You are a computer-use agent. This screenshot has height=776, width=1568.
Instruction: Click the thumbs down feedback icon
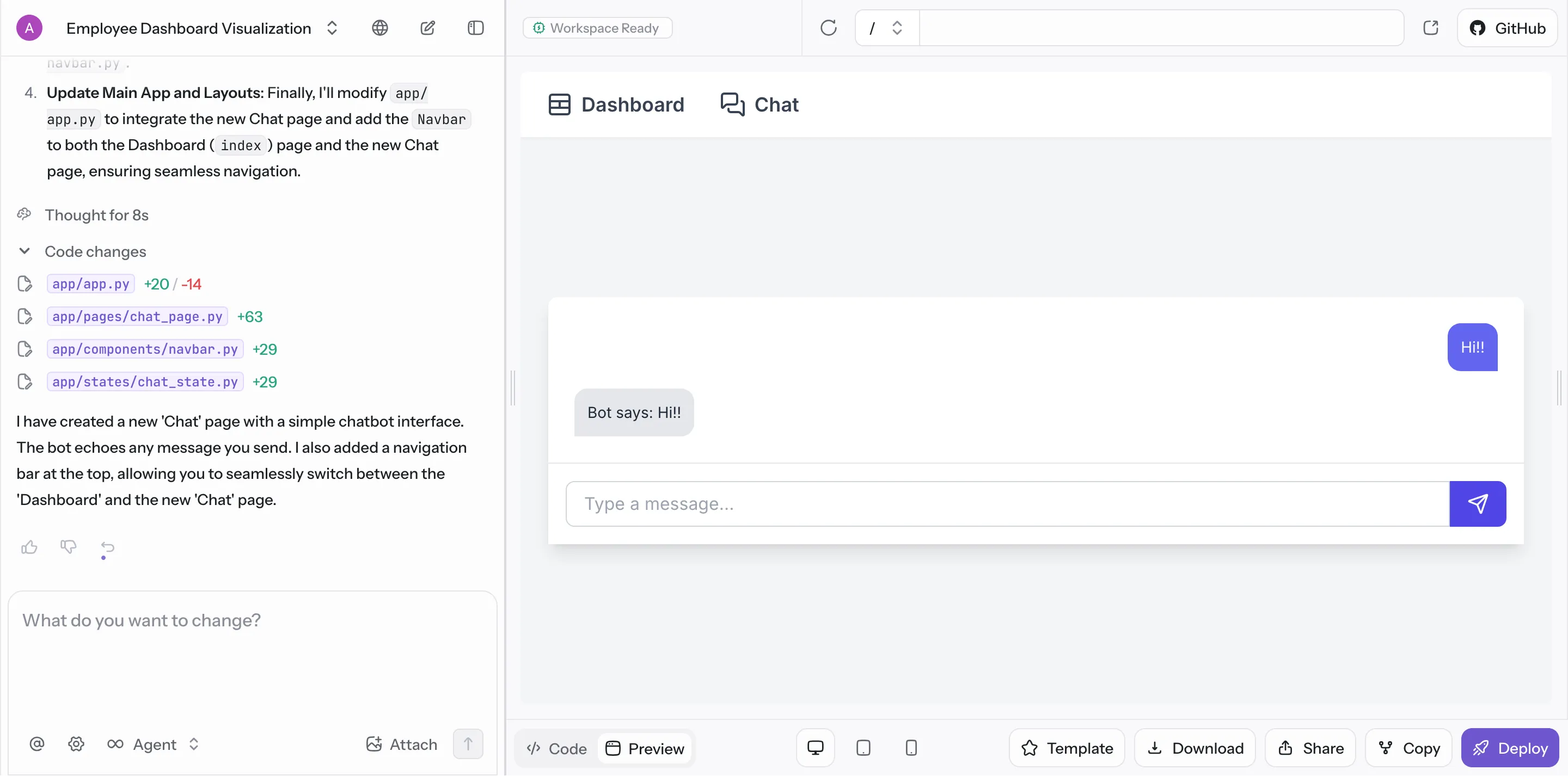68,547
